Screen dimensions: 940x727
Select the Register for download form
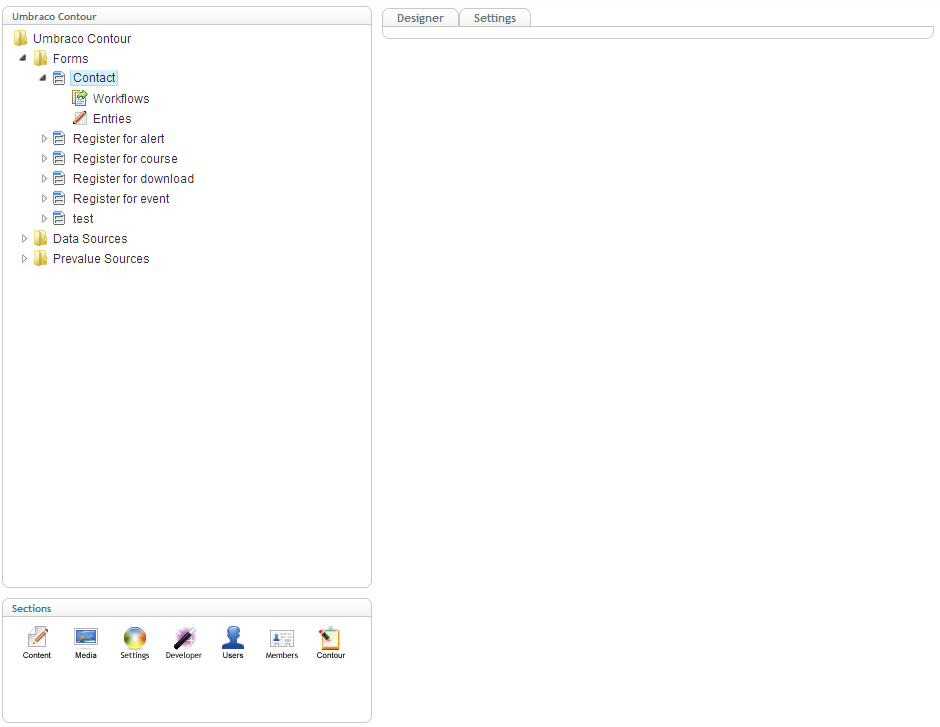pos(133,179)
